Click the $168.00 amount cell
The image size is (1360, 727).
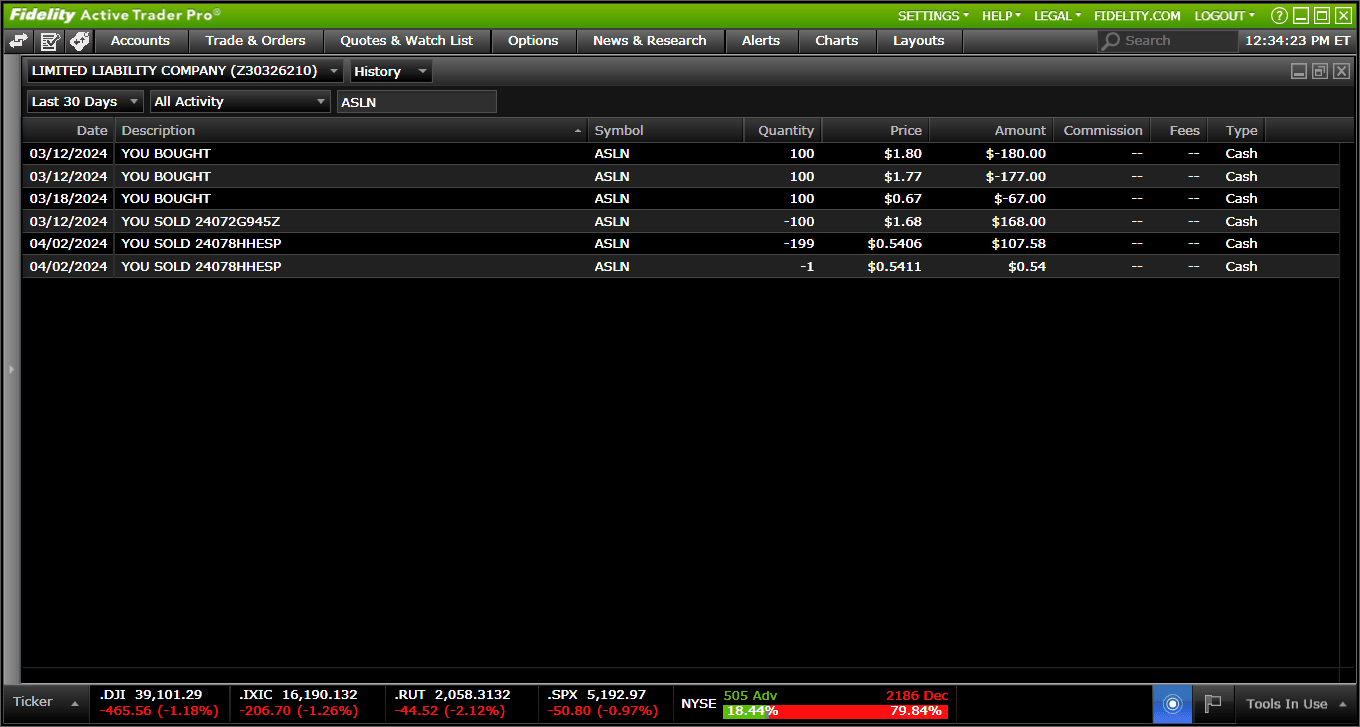pyautogui.click(x=1019, y=222)
